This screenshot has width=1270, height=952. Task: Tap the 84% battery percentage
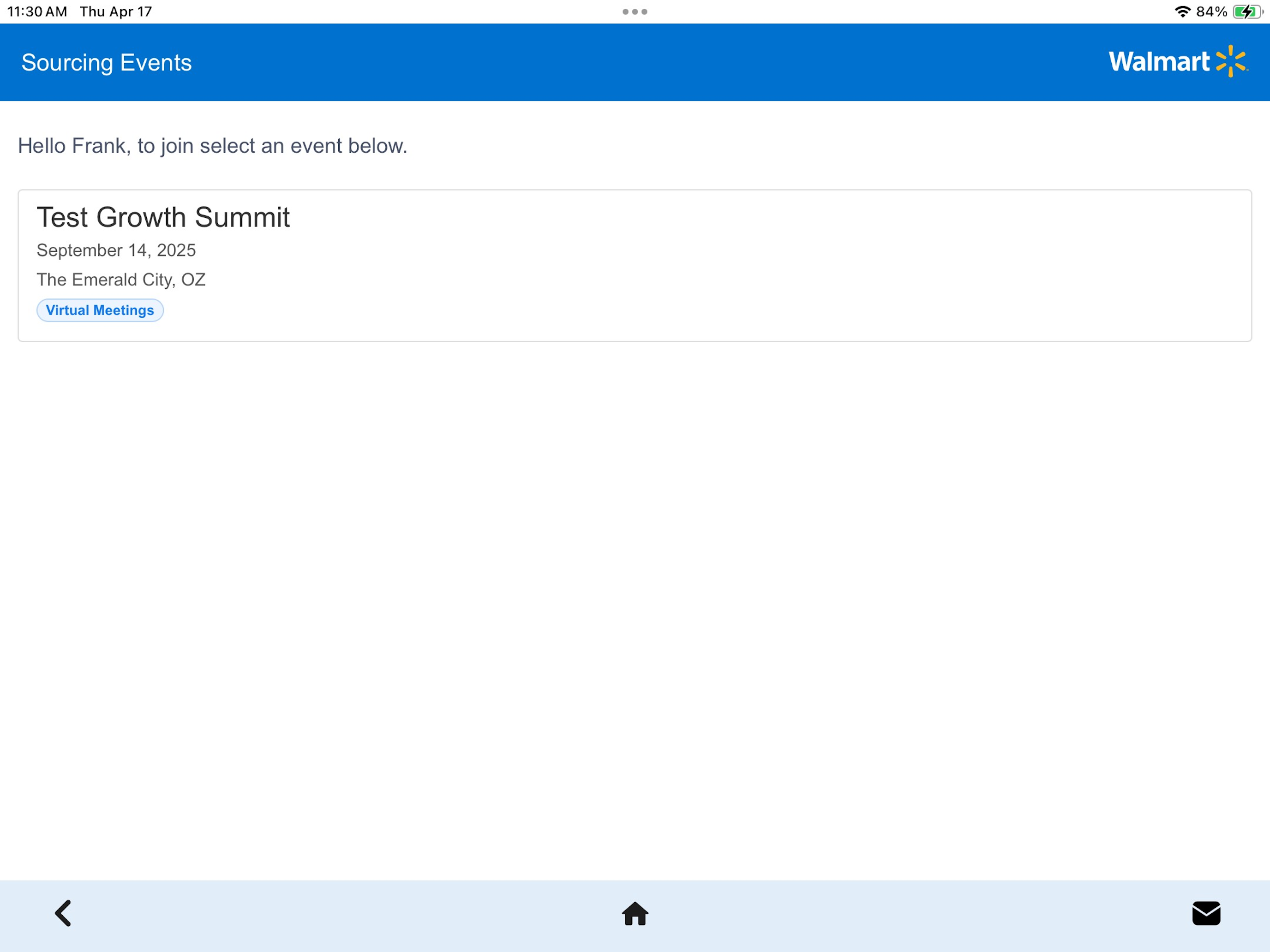click(x=1211, y=12)
